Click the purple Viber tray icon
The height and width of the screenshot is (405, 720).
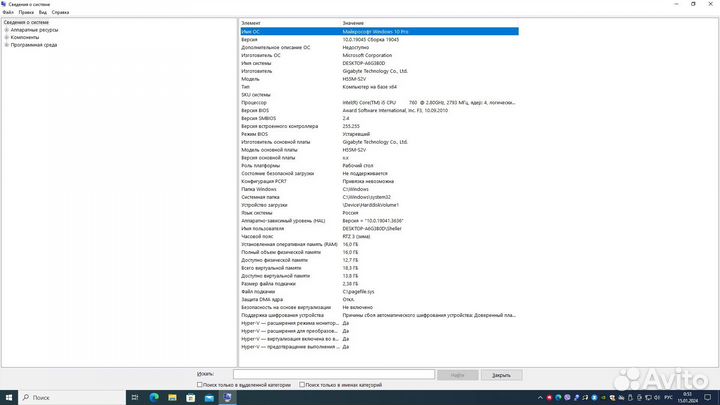click(x=567, y=398)
